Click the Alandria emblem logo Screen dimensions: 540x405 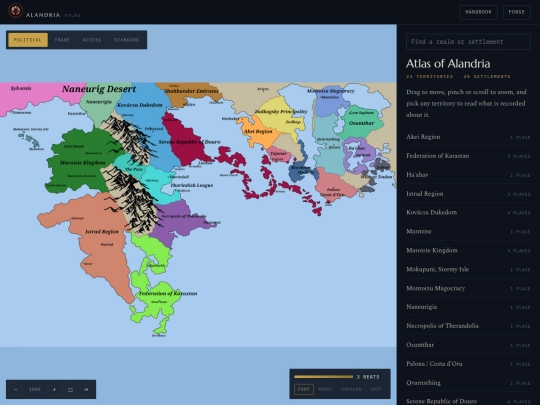(x=15, y=11)
